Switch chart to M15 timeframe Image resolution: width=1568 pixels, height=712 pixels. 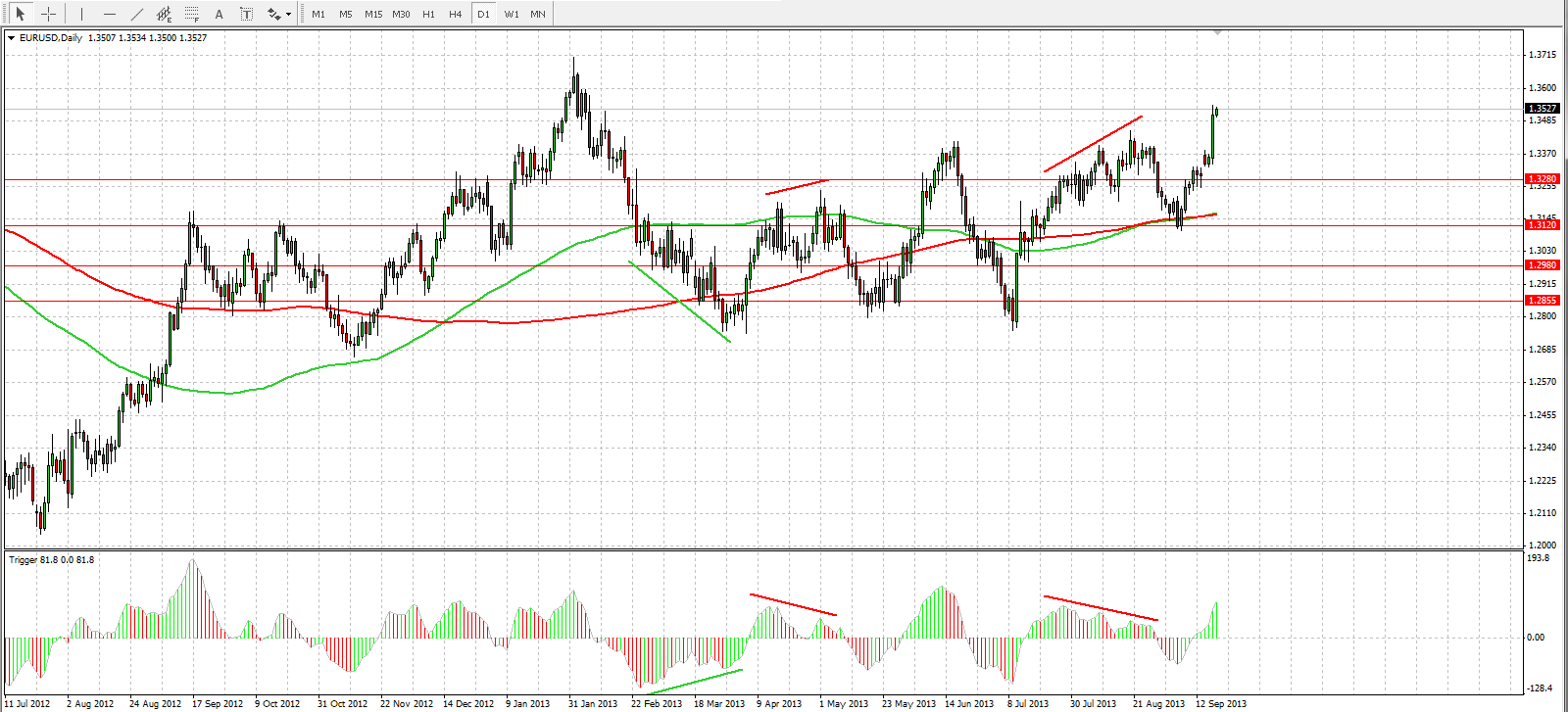click(x=373, y=15)
